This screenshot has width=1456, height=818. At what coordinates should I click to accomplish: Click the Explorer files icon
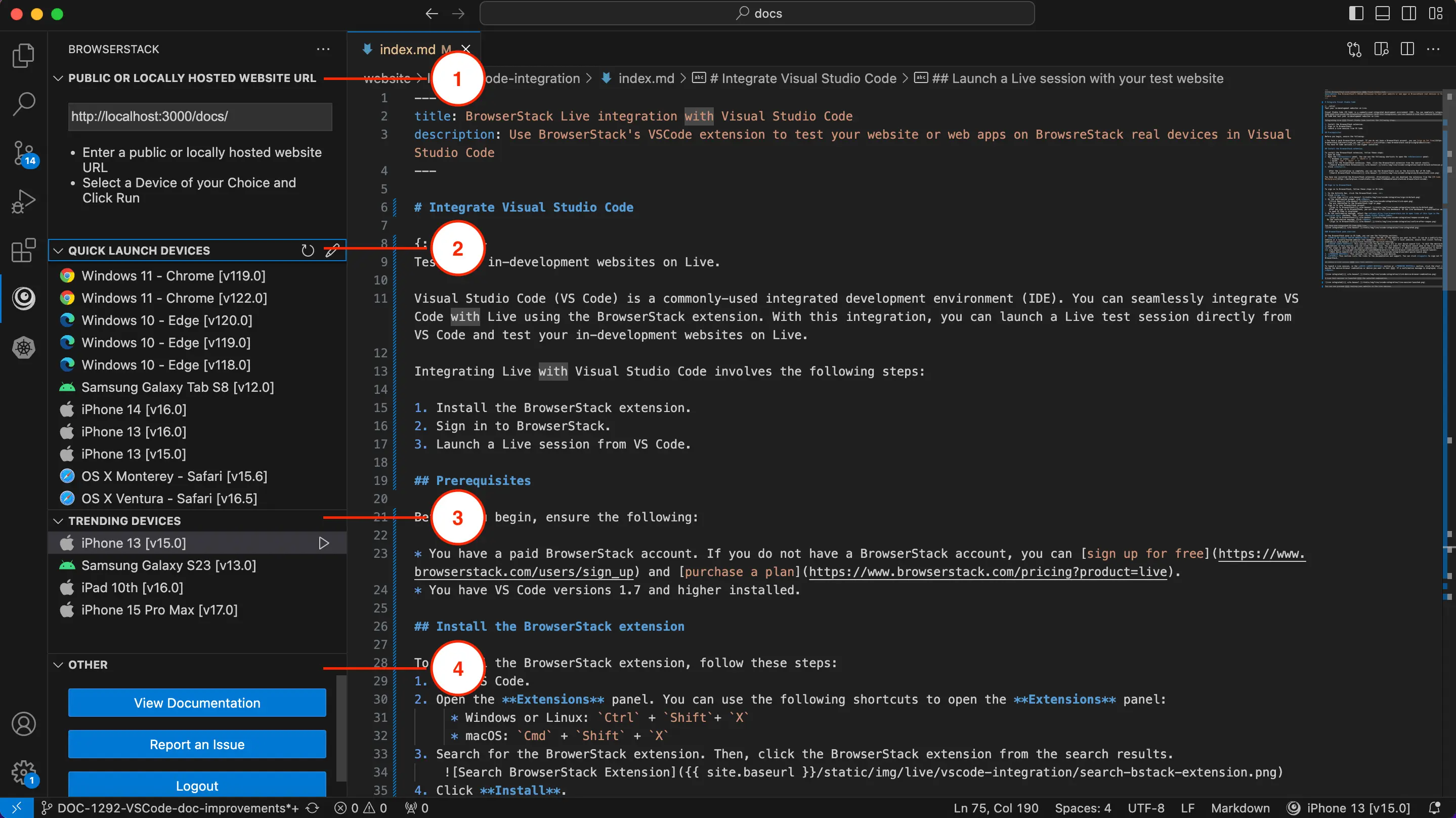point(24,56)
